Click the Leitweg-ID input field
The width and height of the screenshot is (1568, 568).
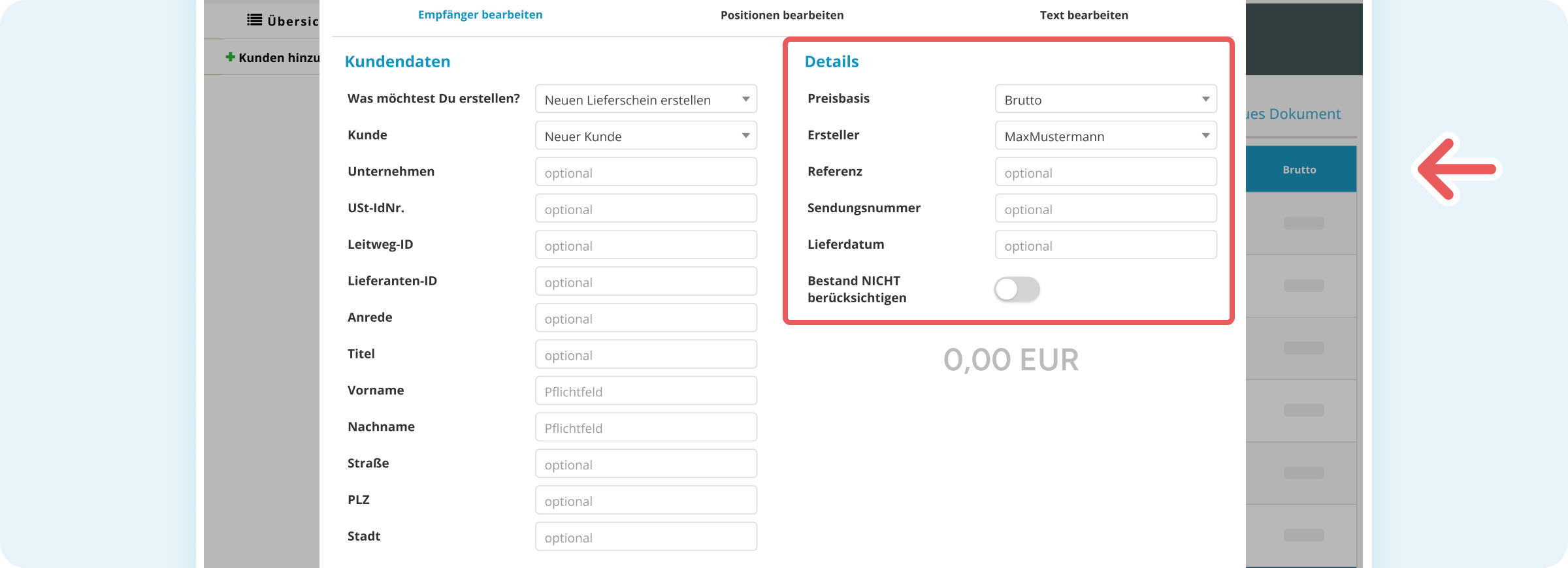point(646,245)
